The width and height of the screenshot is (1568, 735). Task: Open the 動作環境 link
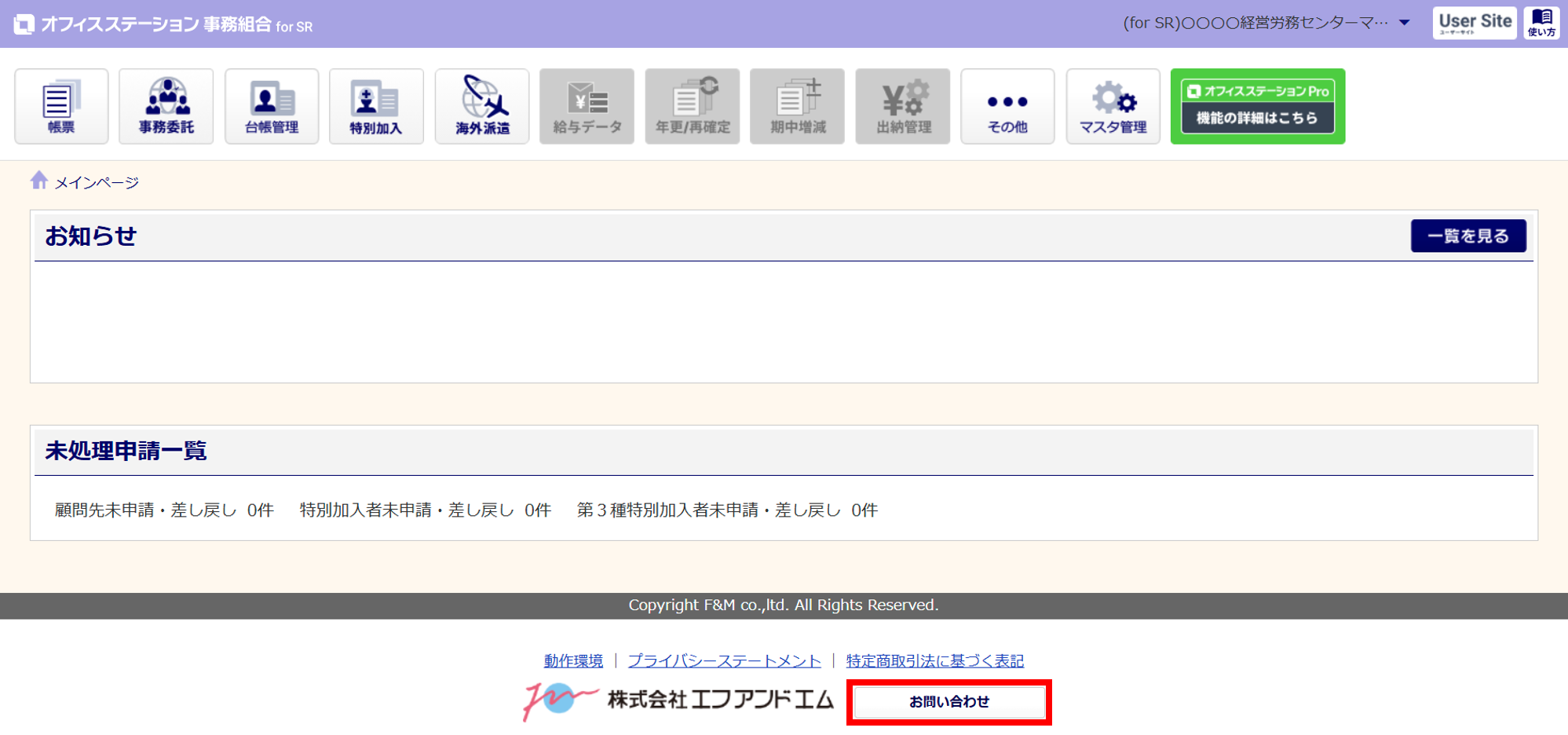click(x=573, y=661)
